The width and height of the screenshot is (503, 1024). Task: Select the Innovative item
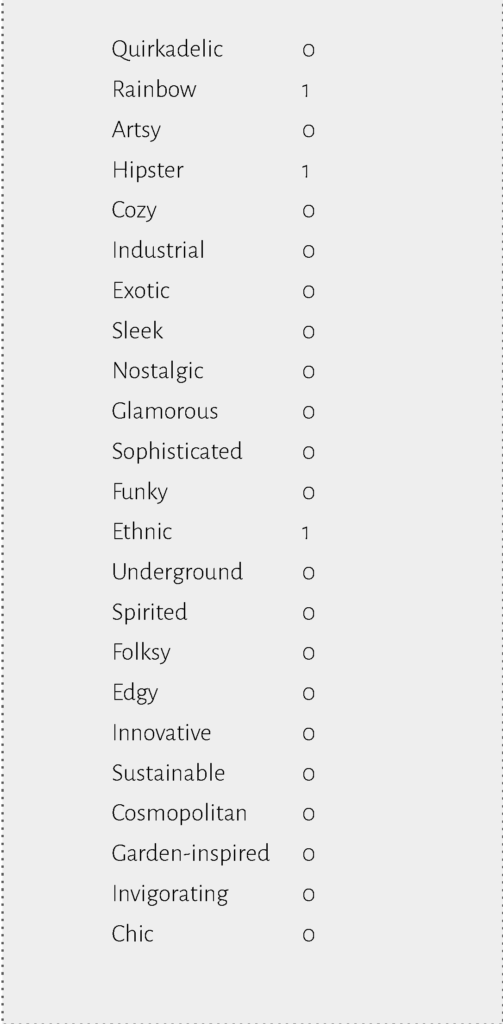[161, 733]
